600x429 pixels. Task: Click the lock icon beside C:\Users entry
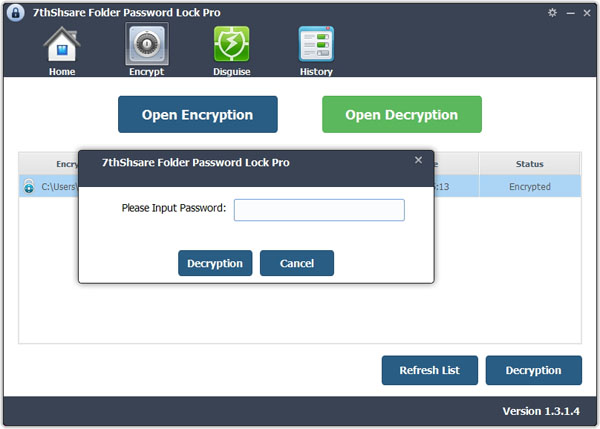29,186
